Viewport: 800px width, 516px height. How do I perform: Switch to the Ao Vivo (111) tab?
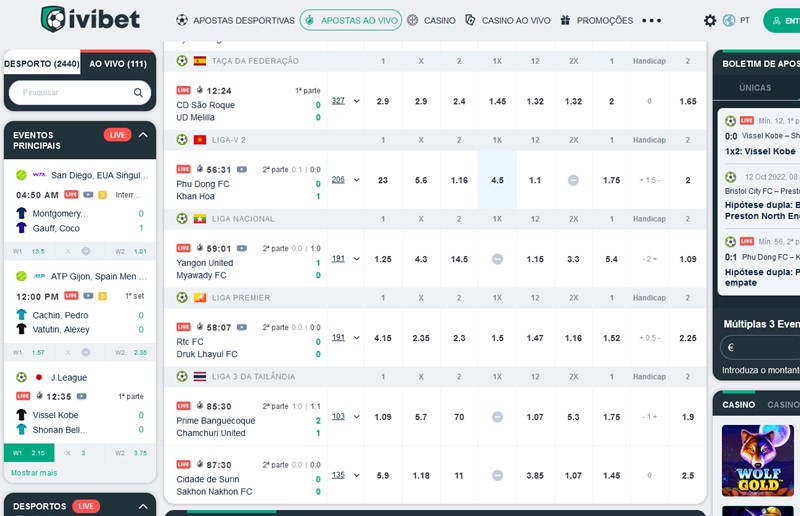pos(118,64)
